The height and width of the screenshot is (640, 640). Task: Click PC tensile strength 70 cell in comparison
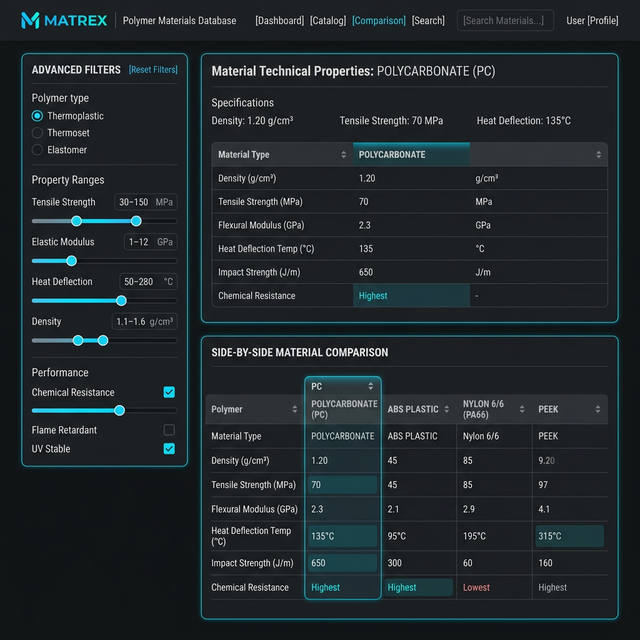point(342,485)
